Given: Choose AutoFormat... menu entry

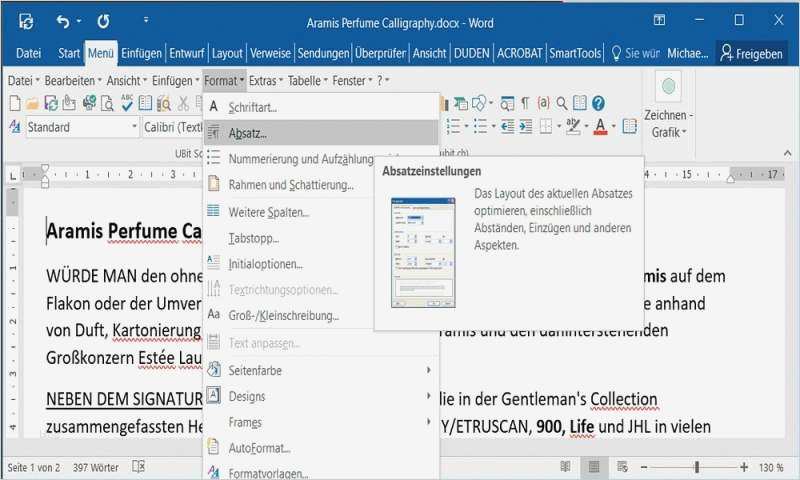Looking at the screenshot, I should point(321,448).
